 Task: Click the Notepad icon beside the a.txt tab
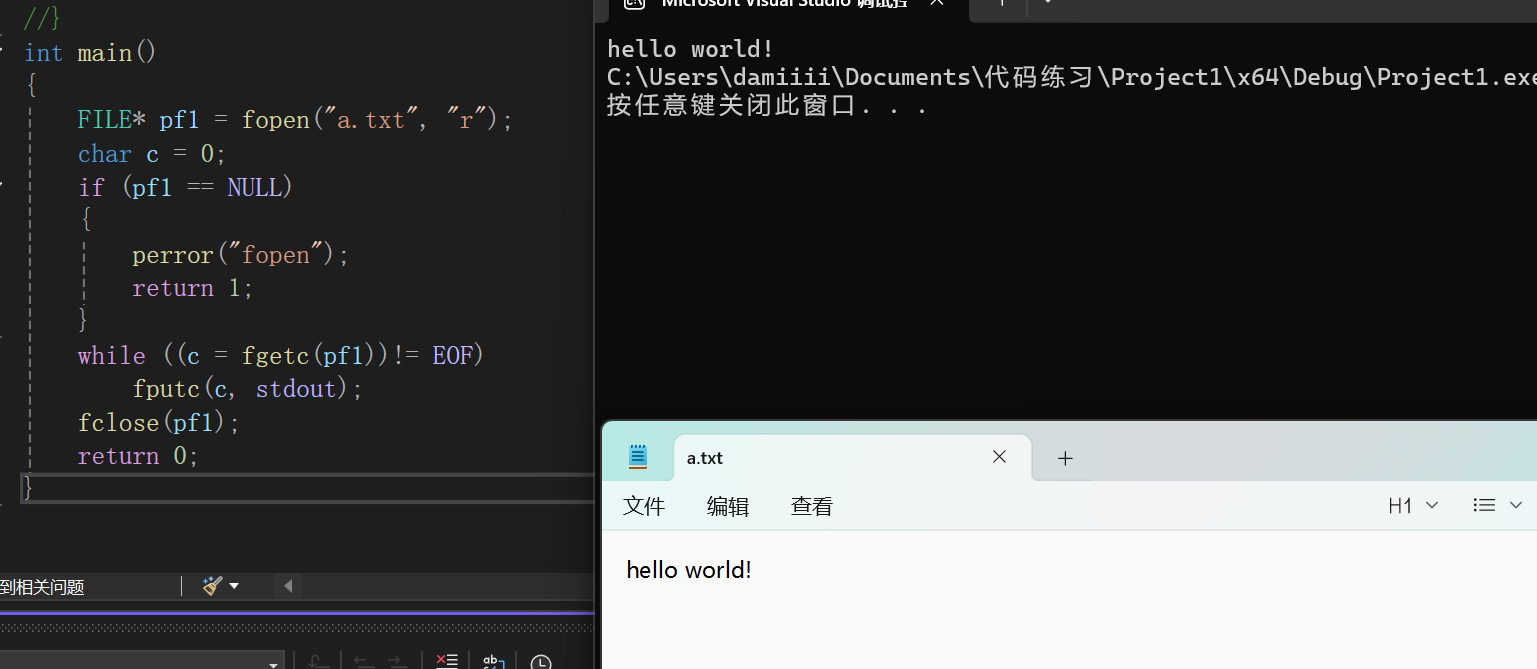(637, 456)
